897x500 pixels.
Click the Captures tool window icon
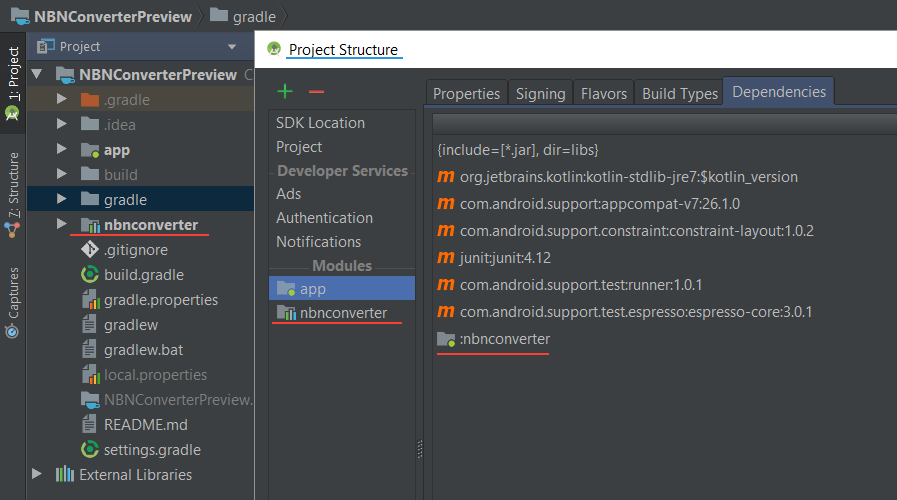click(12, 332)
